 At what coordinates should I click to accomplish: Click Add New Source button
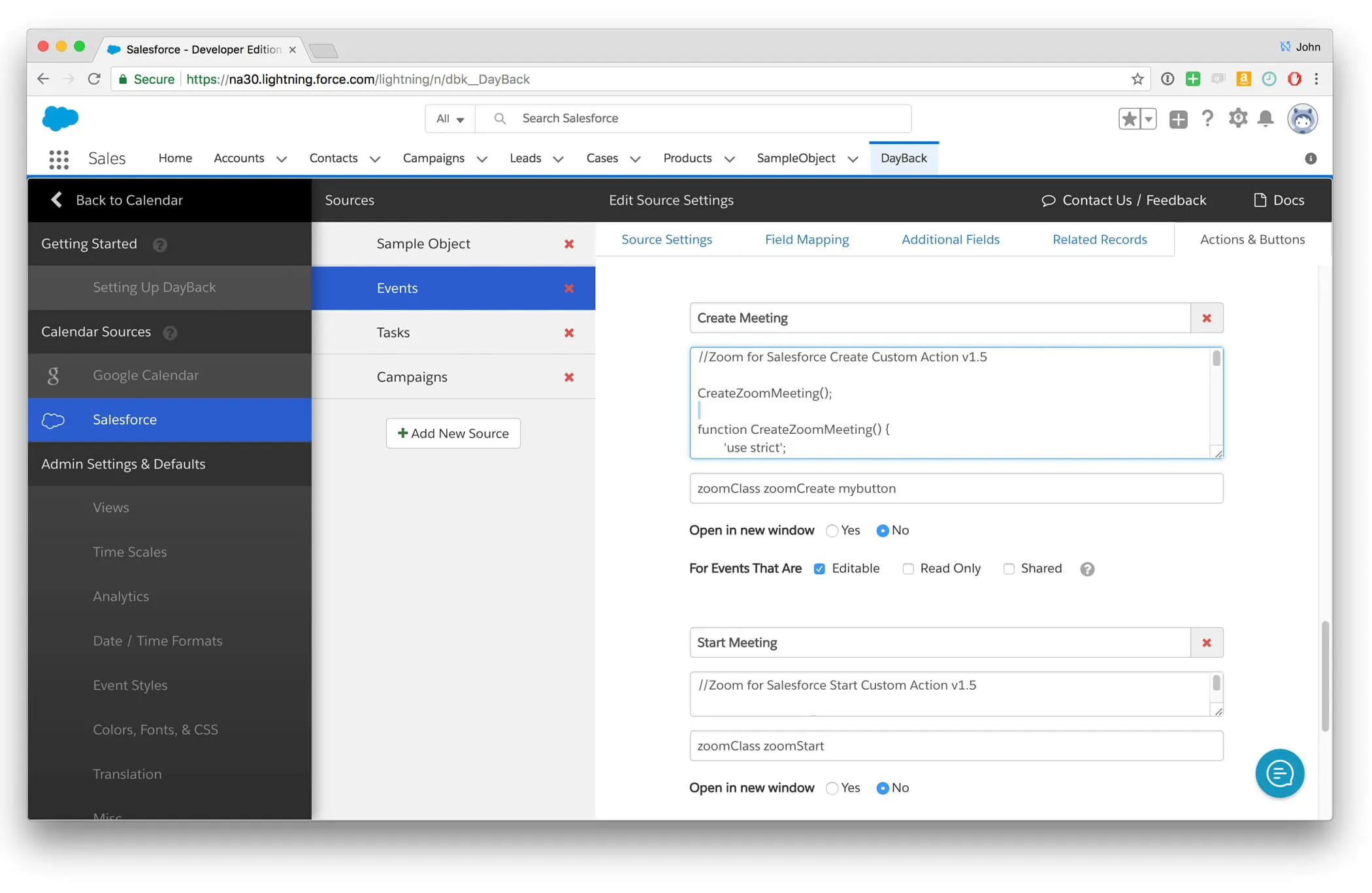pos(453,433)
